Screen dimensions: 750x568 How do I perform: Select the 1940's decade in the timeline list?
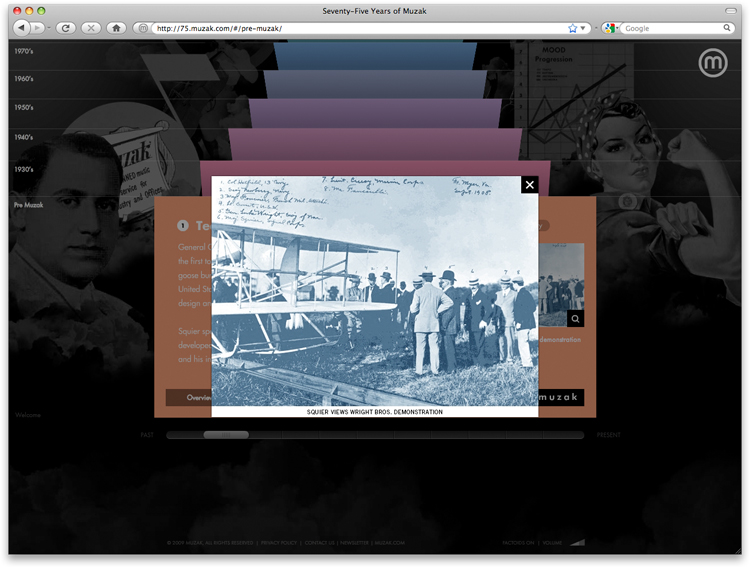23,137
